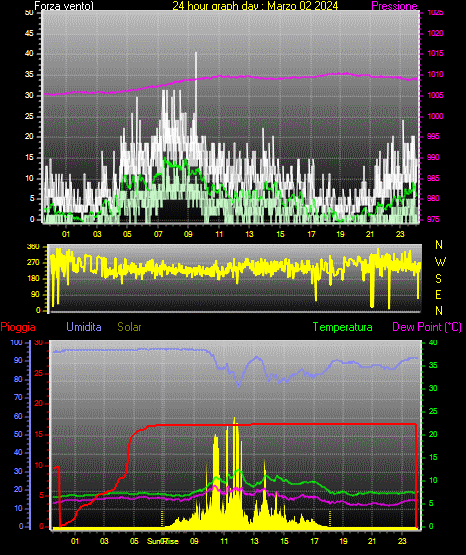Click red rain axis value 25

click(39, 373)
